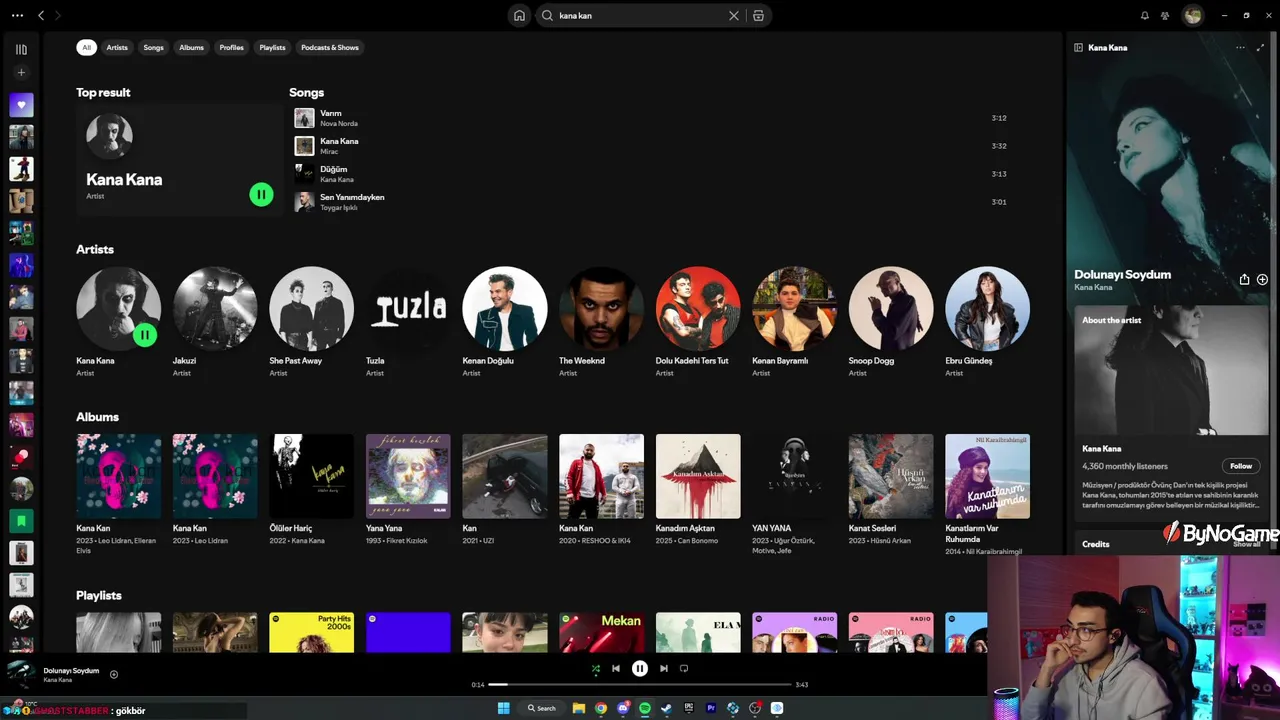The image size is (1280, 720).
Task: Skip to next track
Action: click(663, 668)
